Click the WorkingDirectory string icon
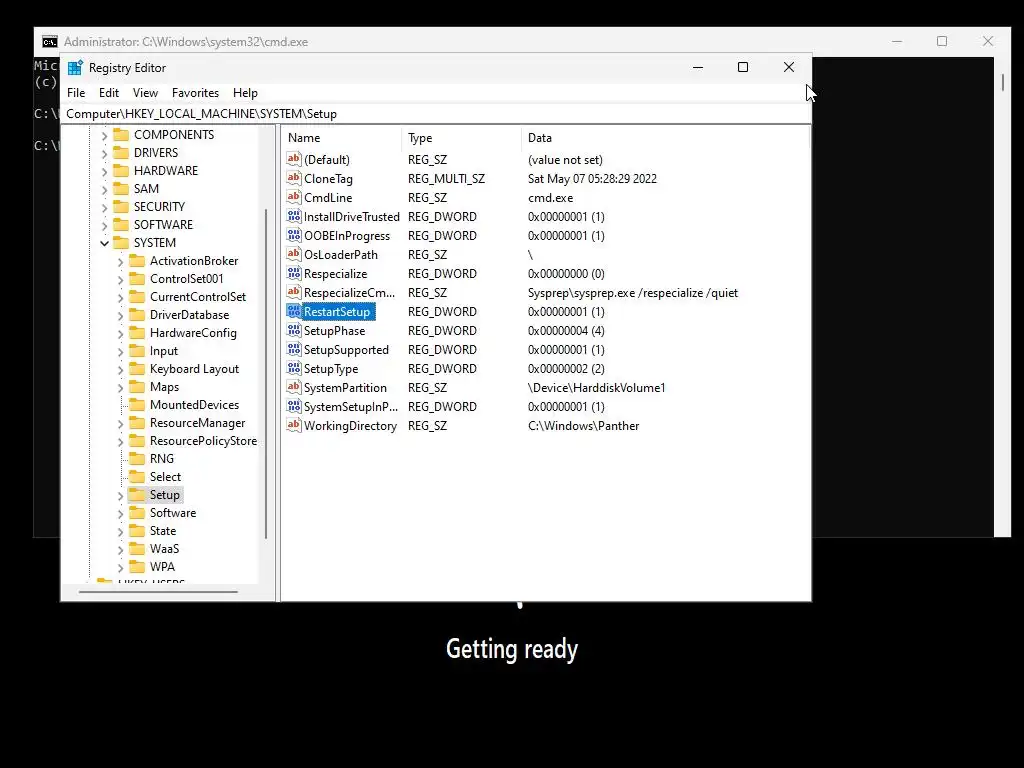The width and height of the screenshot is (1024, 768). pos(294,425)
